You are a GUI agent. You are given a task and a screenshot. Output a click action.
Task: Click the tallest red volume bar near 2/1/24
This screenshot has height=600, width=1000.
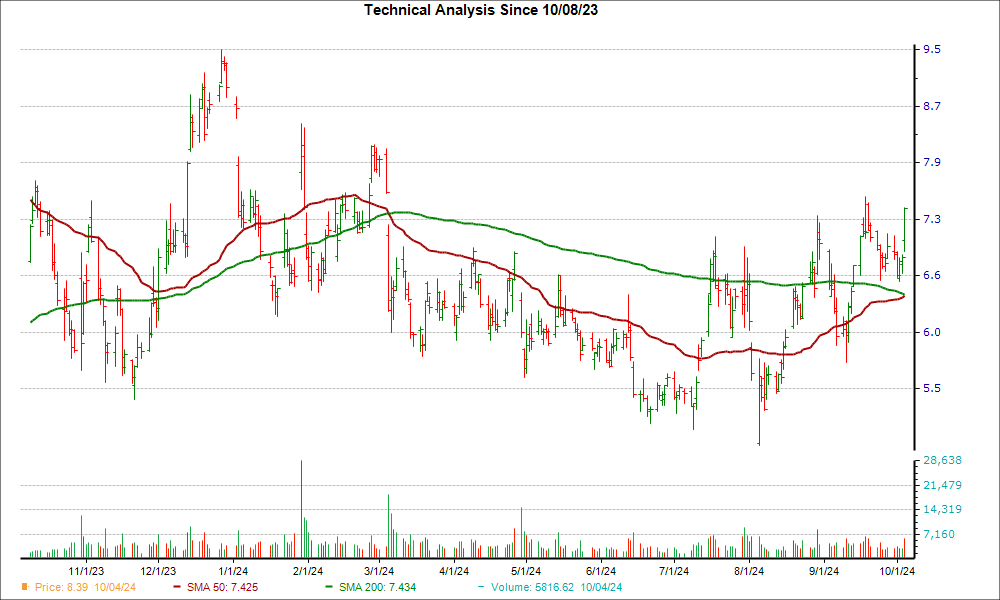tap(301, 509)
